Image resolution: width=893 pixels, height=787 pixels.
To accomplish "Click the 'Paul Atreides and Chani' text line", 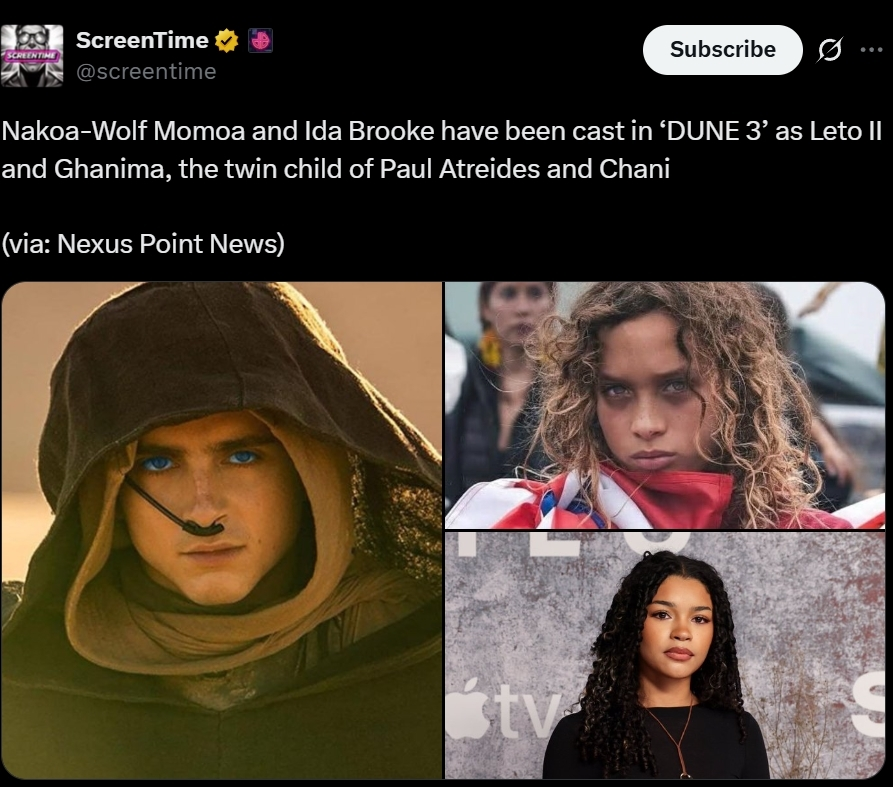I will pyautogui.click(x=525, y=169).
